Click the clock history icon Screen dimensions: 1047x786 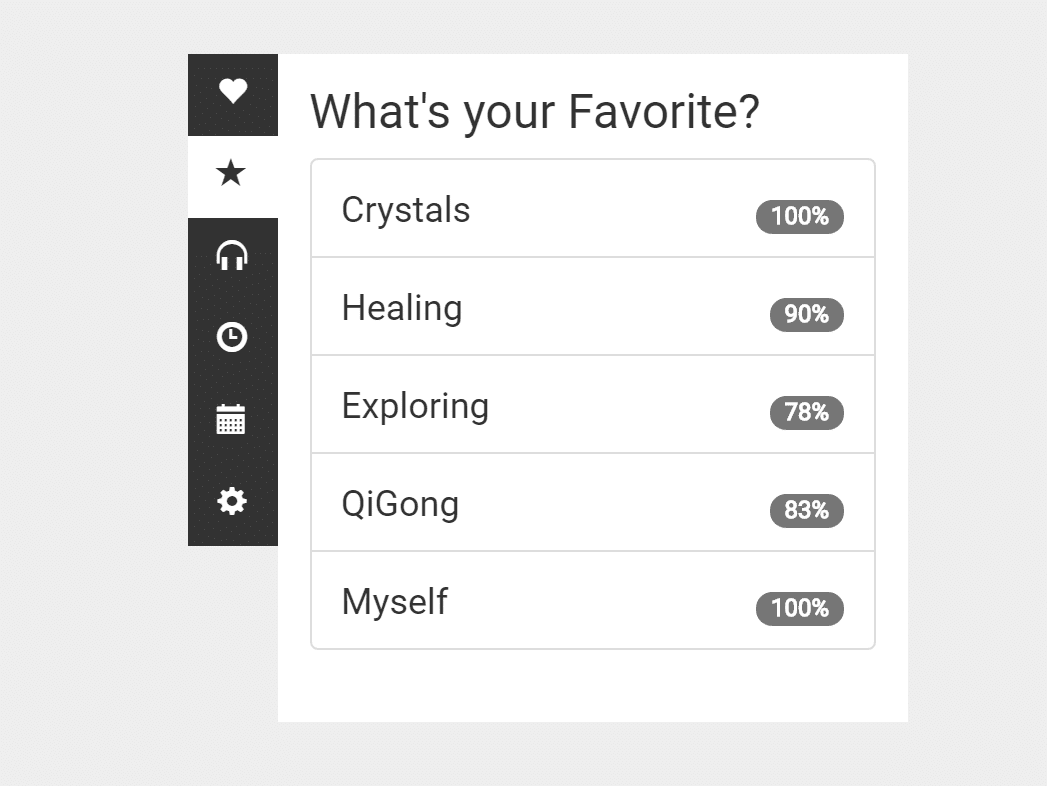click(x=232, y=337)
